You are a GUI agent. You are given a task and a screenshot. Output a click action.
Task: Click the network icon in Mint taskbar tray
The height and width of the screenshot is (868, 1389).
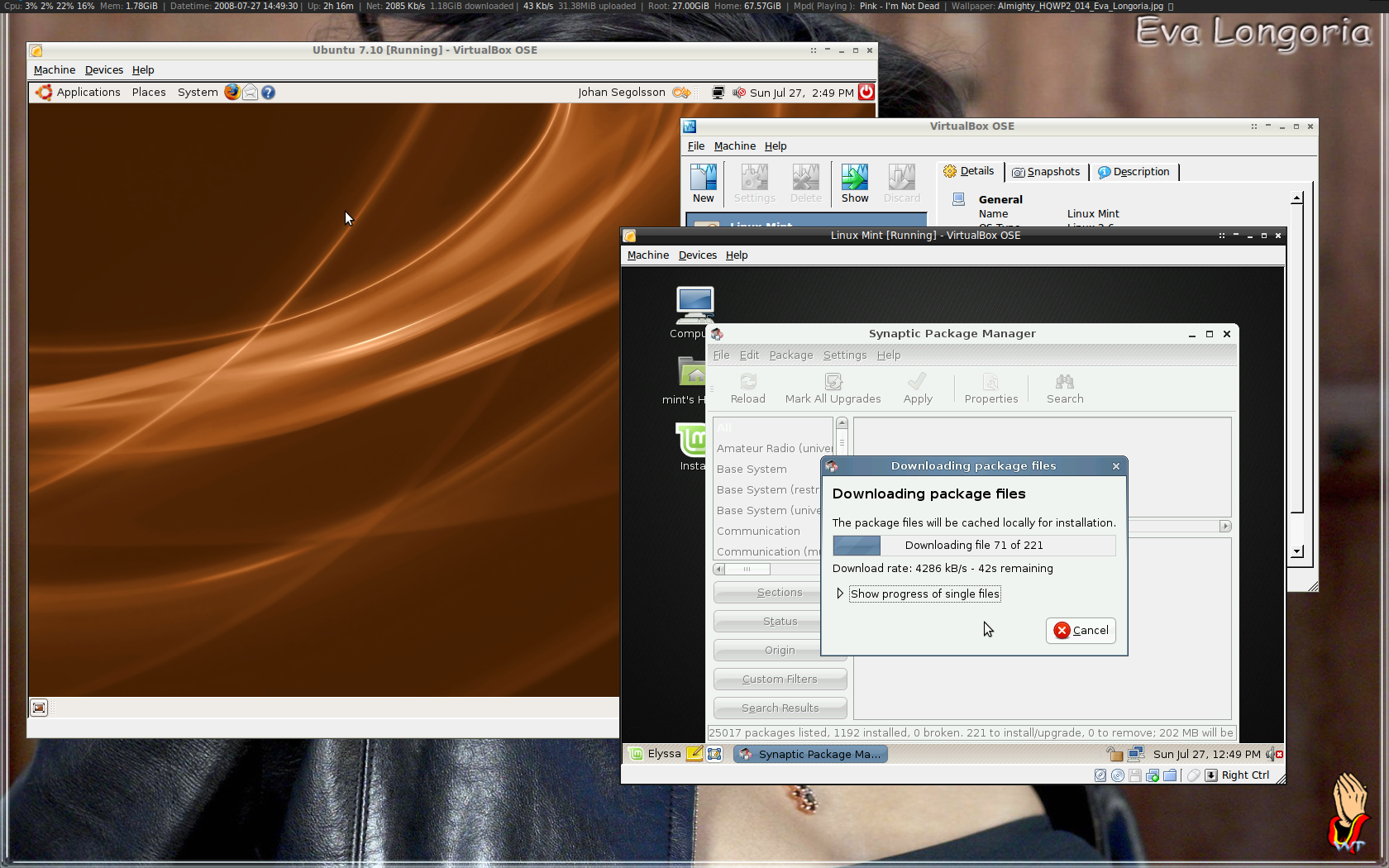[1136, 753]
